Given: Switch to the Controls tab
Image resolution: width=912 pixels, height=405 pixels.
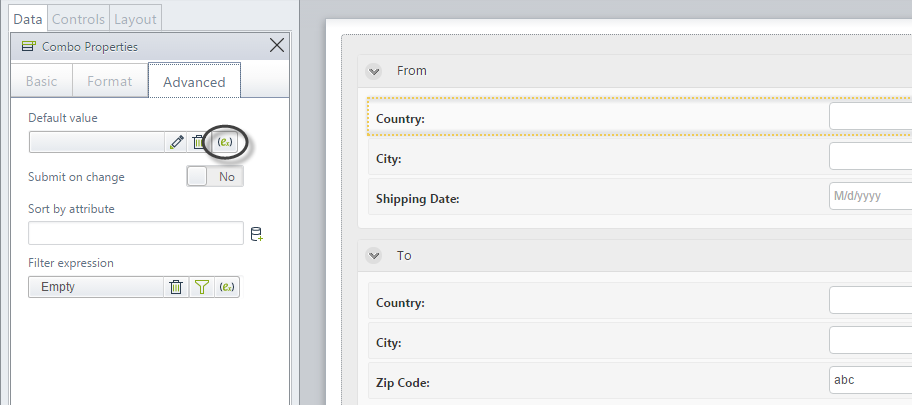Looking at the screenshot, I should pyautogui.click(x=78, y=19).
